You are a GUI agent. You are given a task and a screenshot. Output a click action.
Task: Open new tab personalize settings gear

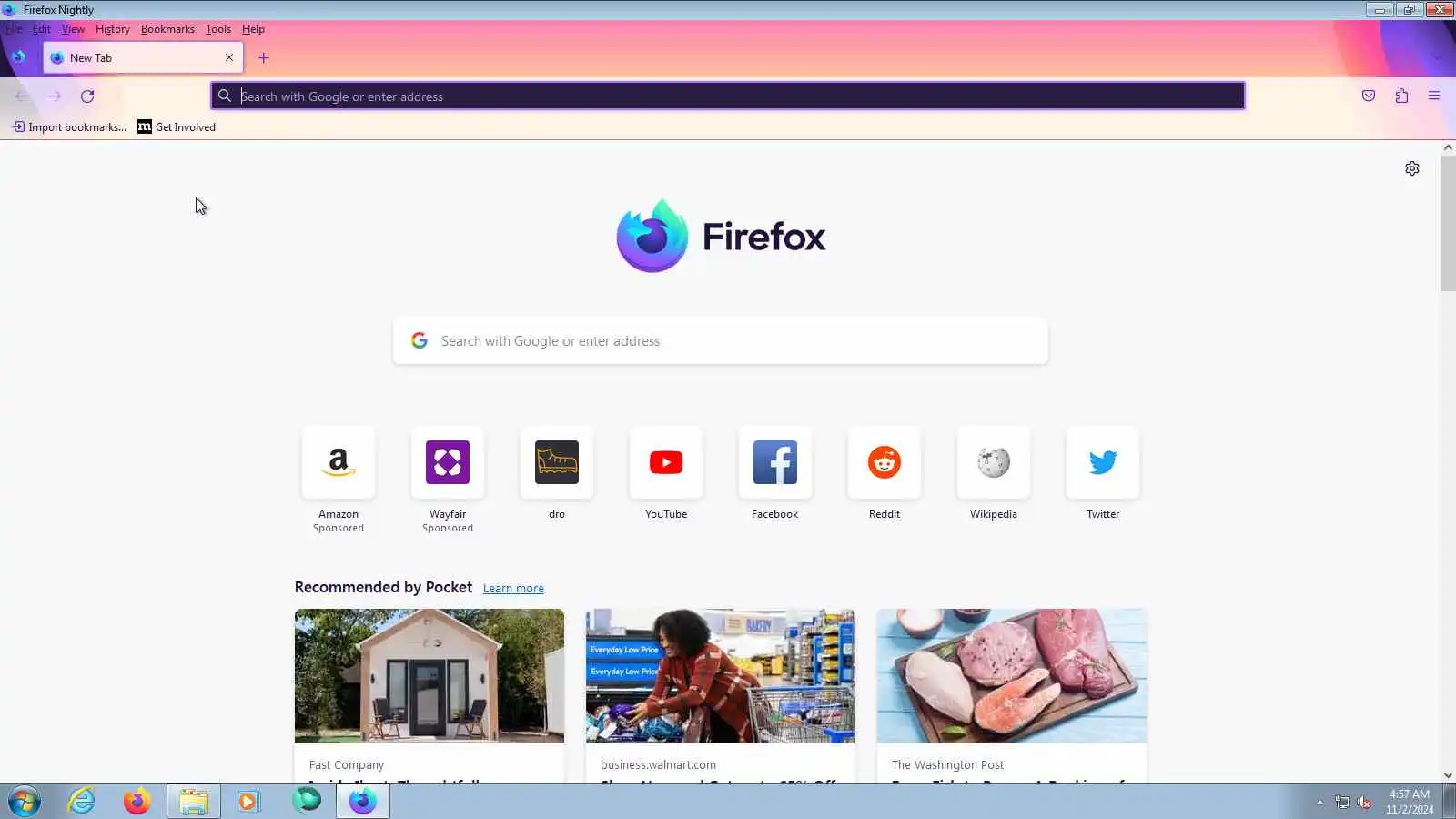(1412, 168)
